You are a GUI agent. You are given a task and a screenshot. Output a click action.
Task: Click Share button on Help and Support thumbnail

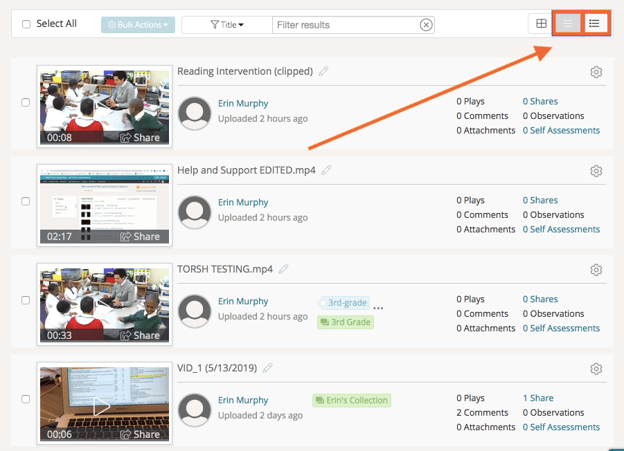coord(139,237)
